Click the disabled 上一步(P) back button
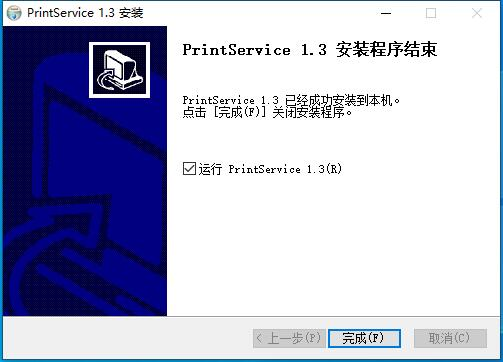Screen dimensions: 503x362 coord(289,338)
